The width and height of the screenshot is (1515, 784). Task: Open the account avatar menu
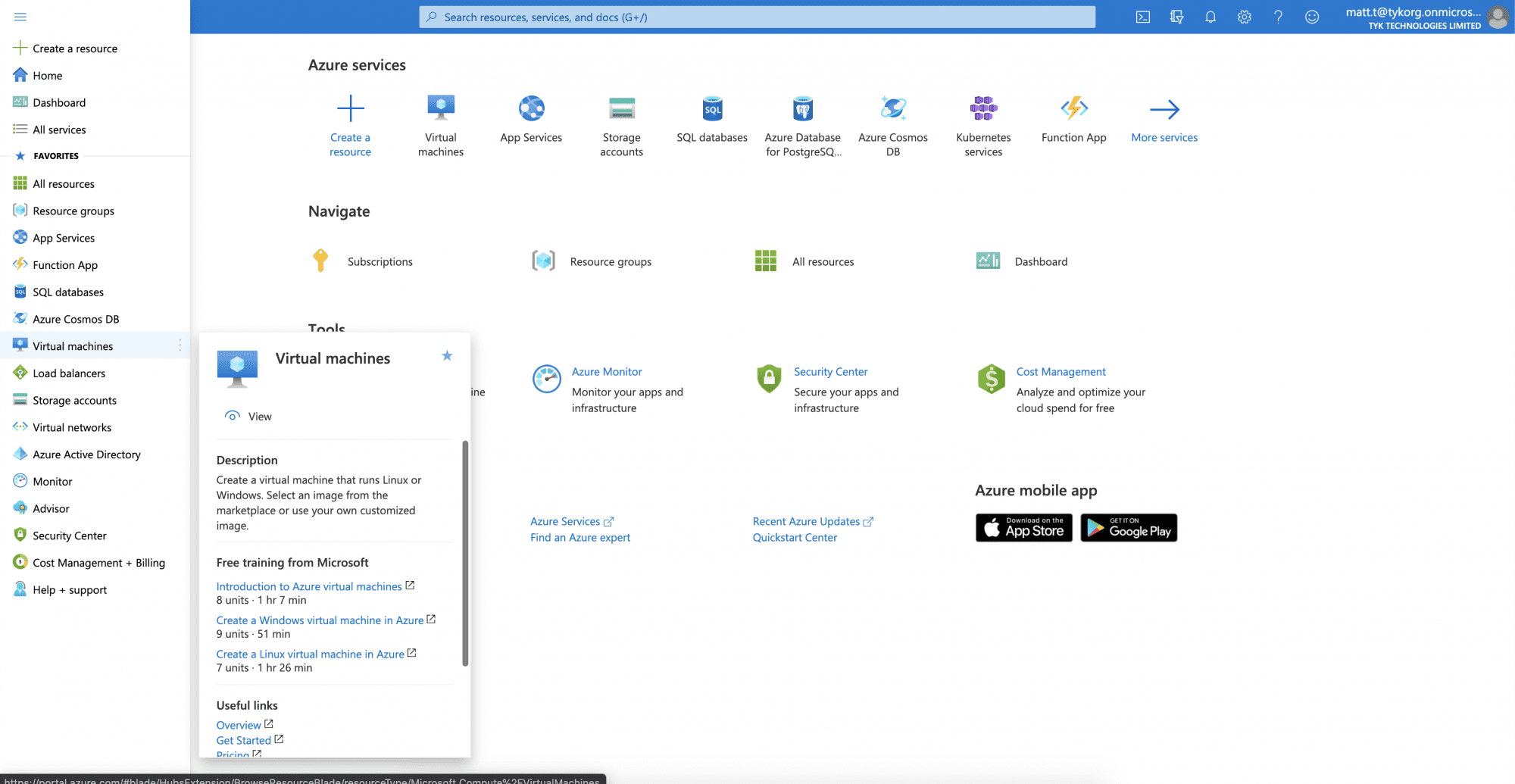pyautogui.click(x=1498, y=17)
